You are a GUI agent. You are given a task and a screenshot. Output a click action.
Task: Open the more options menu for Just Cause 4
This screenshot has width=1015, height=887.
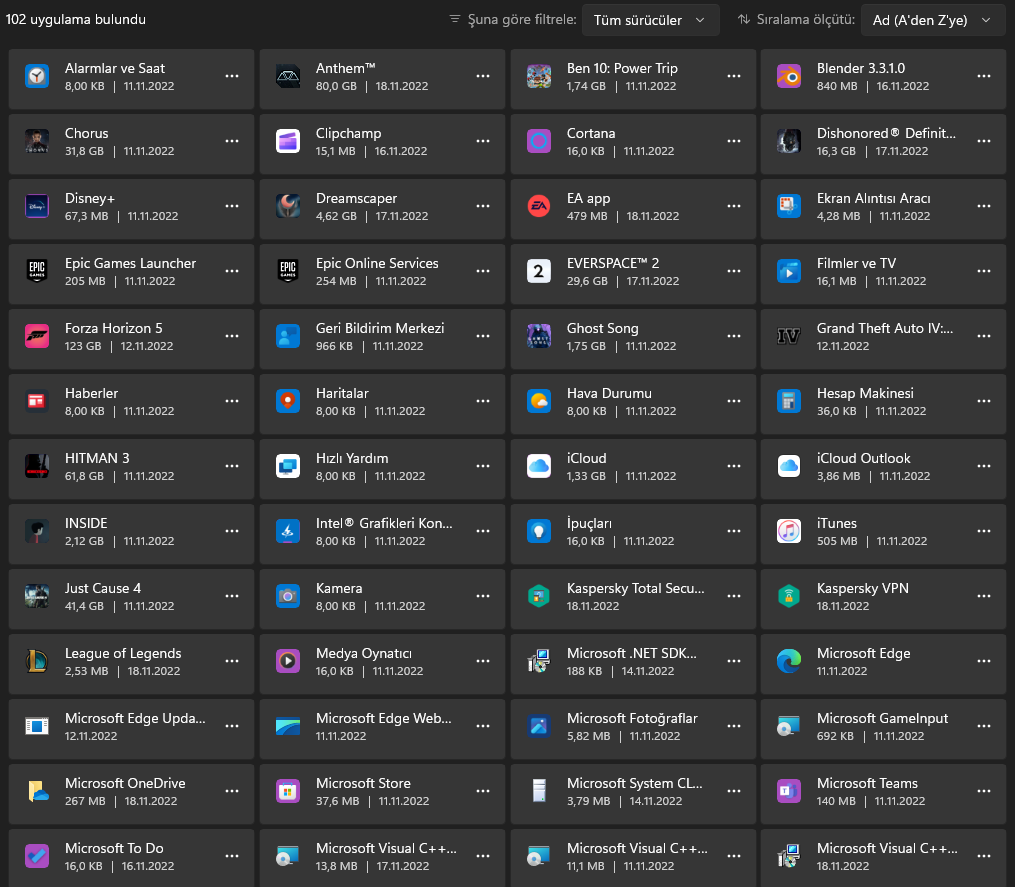click(232, 596)
